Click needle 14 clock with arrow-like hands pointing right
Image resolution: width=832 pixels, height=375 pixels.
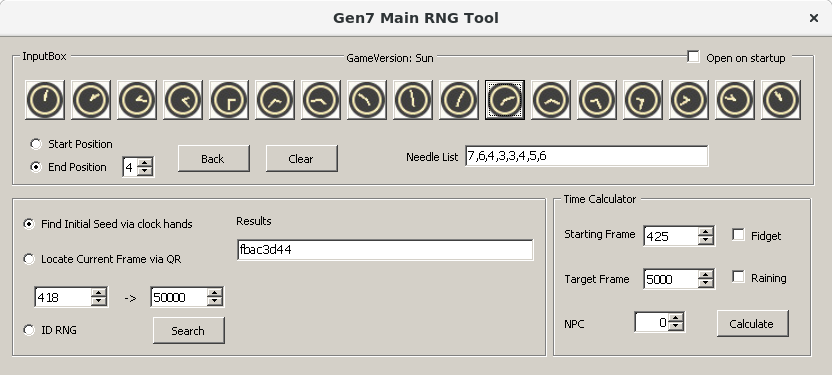689,100
